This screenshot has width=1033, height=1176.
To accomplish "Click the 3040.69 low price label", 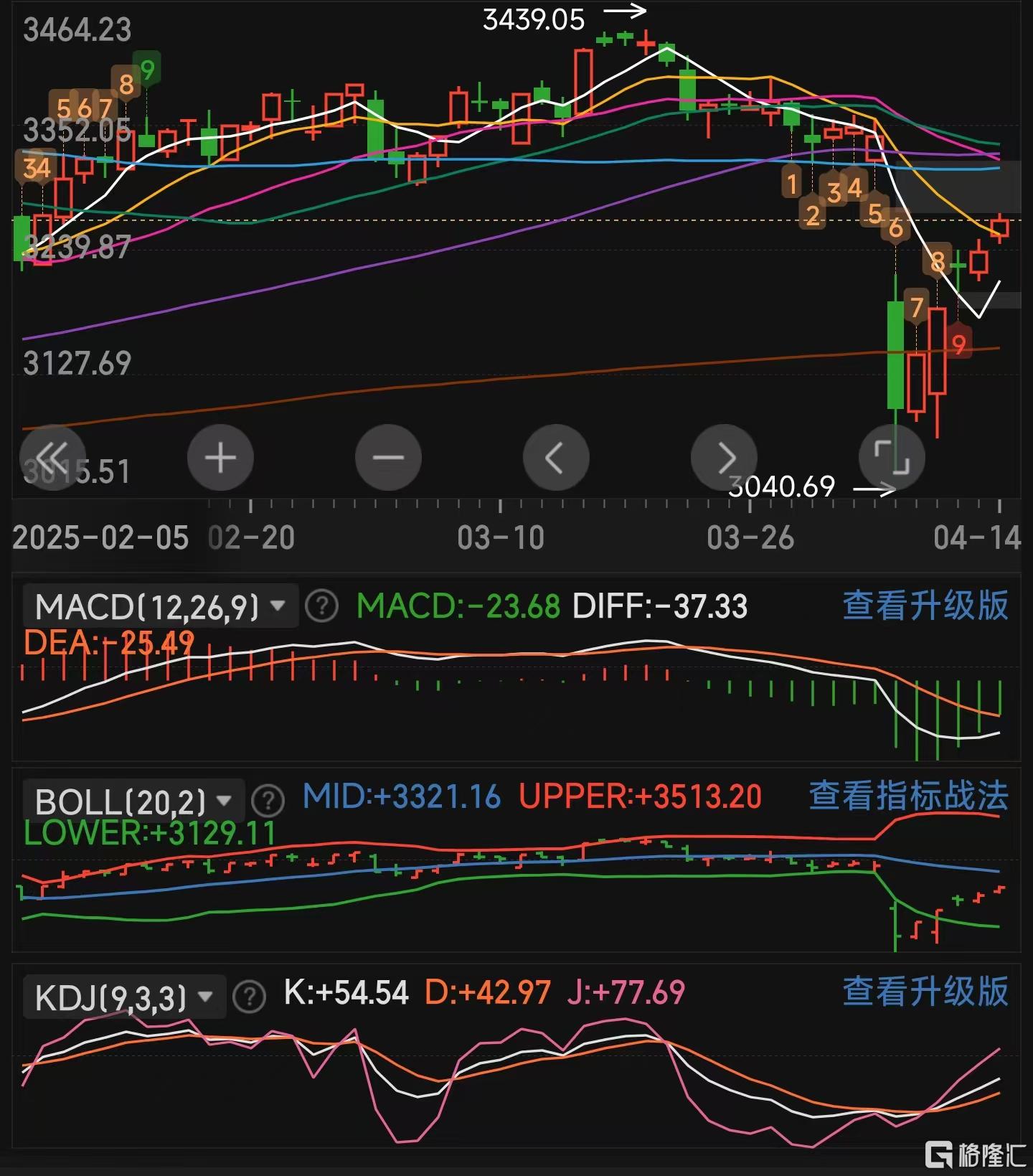I will pos(782,487).
